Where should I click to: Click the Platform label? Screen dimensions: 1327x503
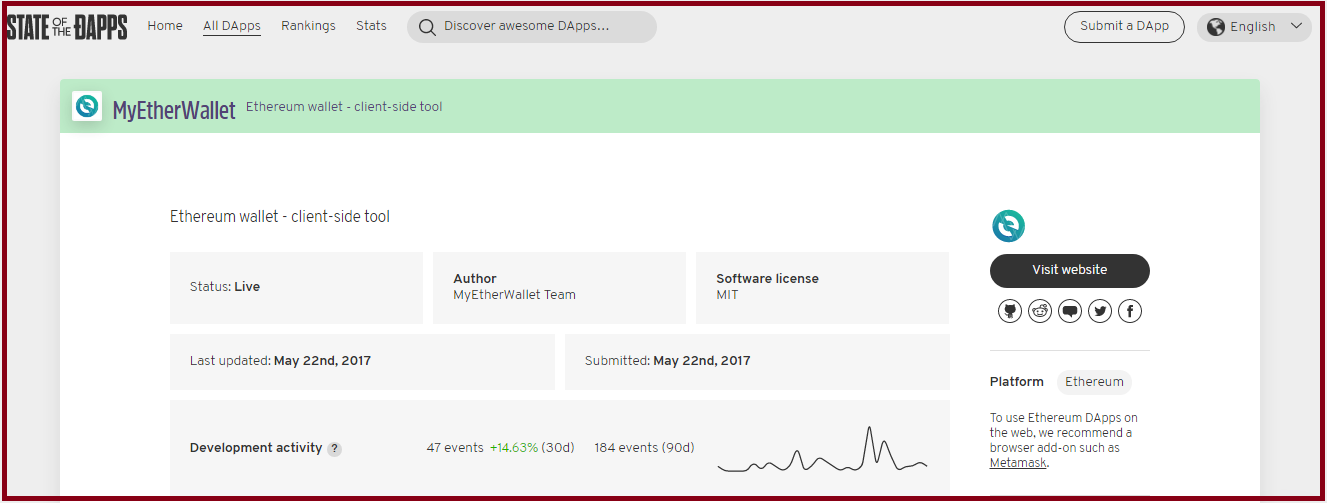point(1017,382)
